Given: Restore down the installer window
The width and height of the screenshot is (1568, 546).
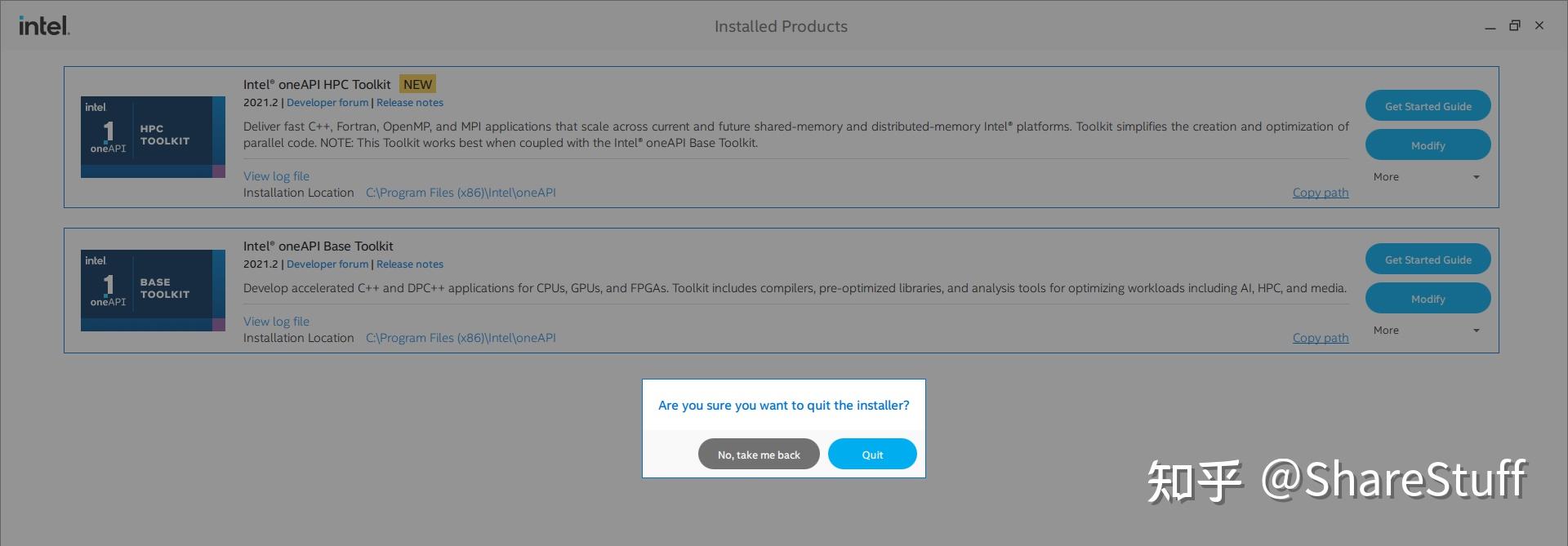Looking at the screenshot, I should tap(1514, 26).
